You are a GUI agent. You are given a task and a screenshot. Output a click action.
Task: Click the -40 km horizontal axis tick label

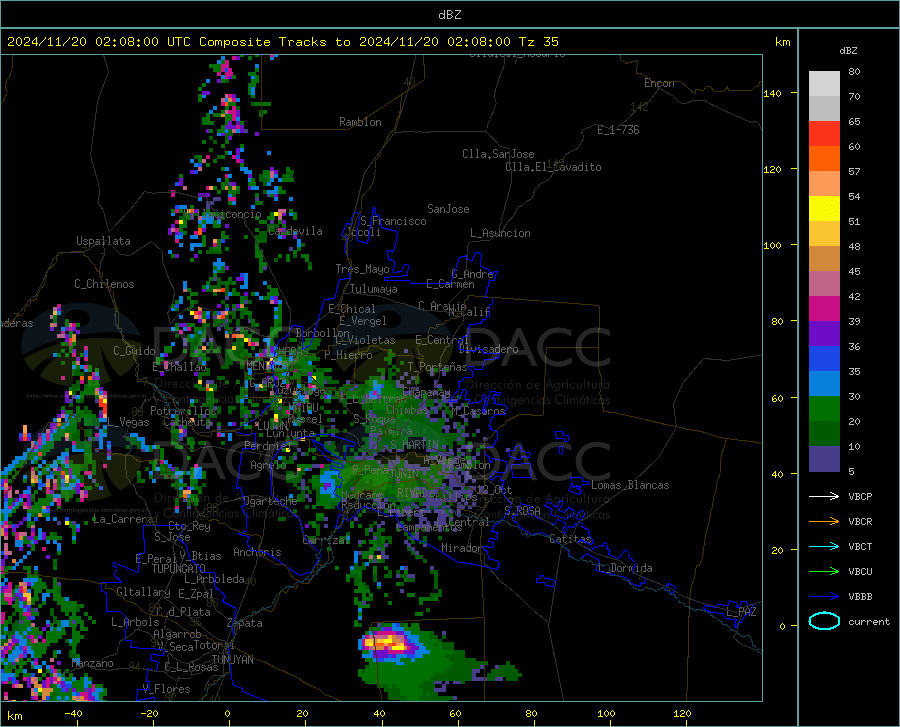point(73,713)
